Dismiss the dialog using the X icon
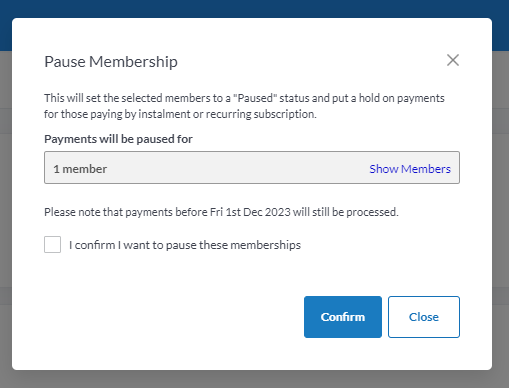The image size is (509, 388). [453, 60]
